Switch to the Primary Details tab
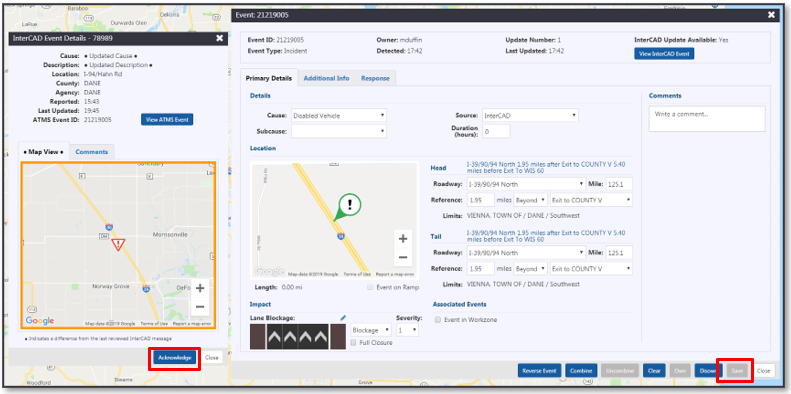The height and width of the screenshot is (394, 791). [268, 78]
